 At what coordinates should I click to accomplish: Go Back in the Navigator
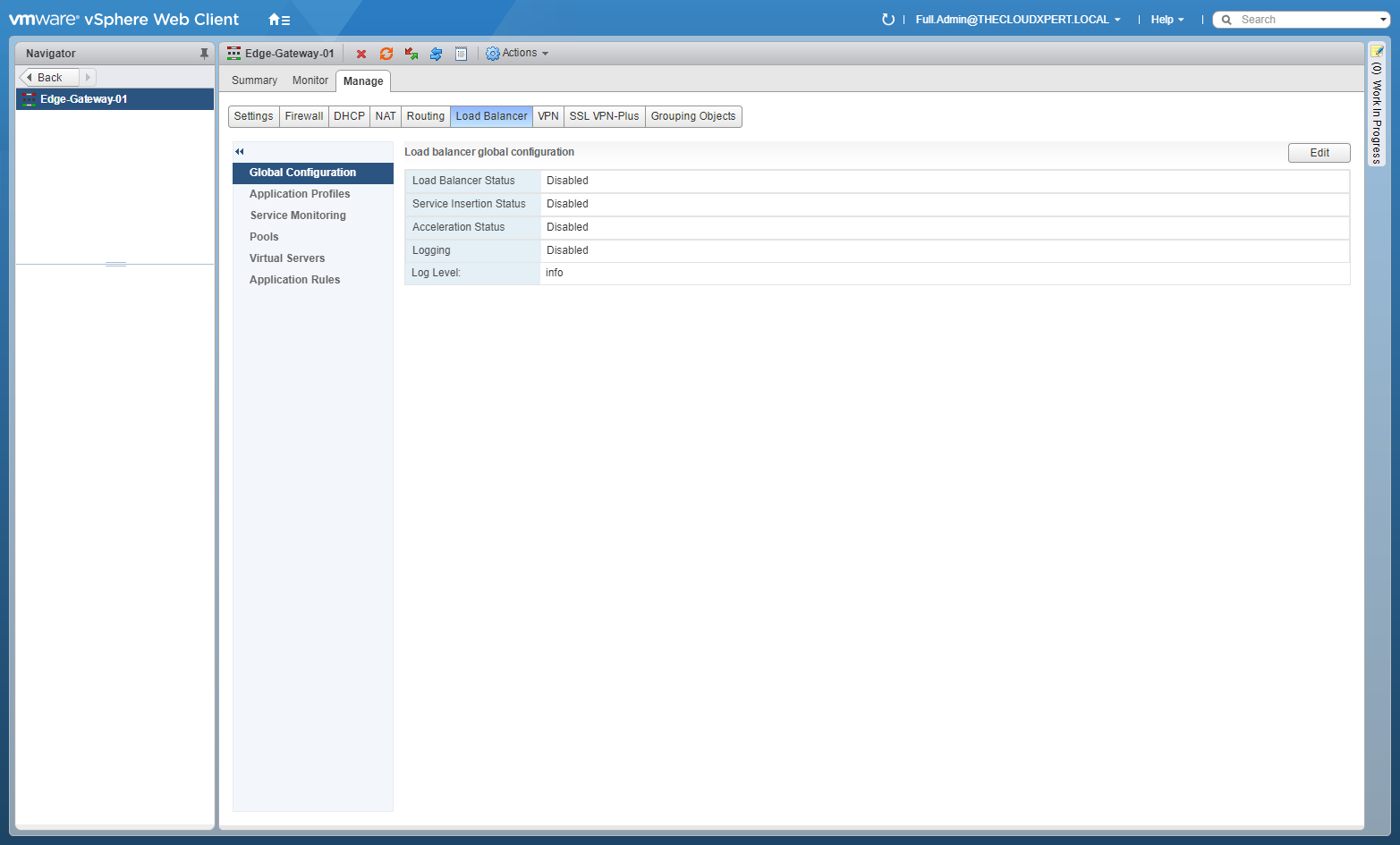coord(49,78)
